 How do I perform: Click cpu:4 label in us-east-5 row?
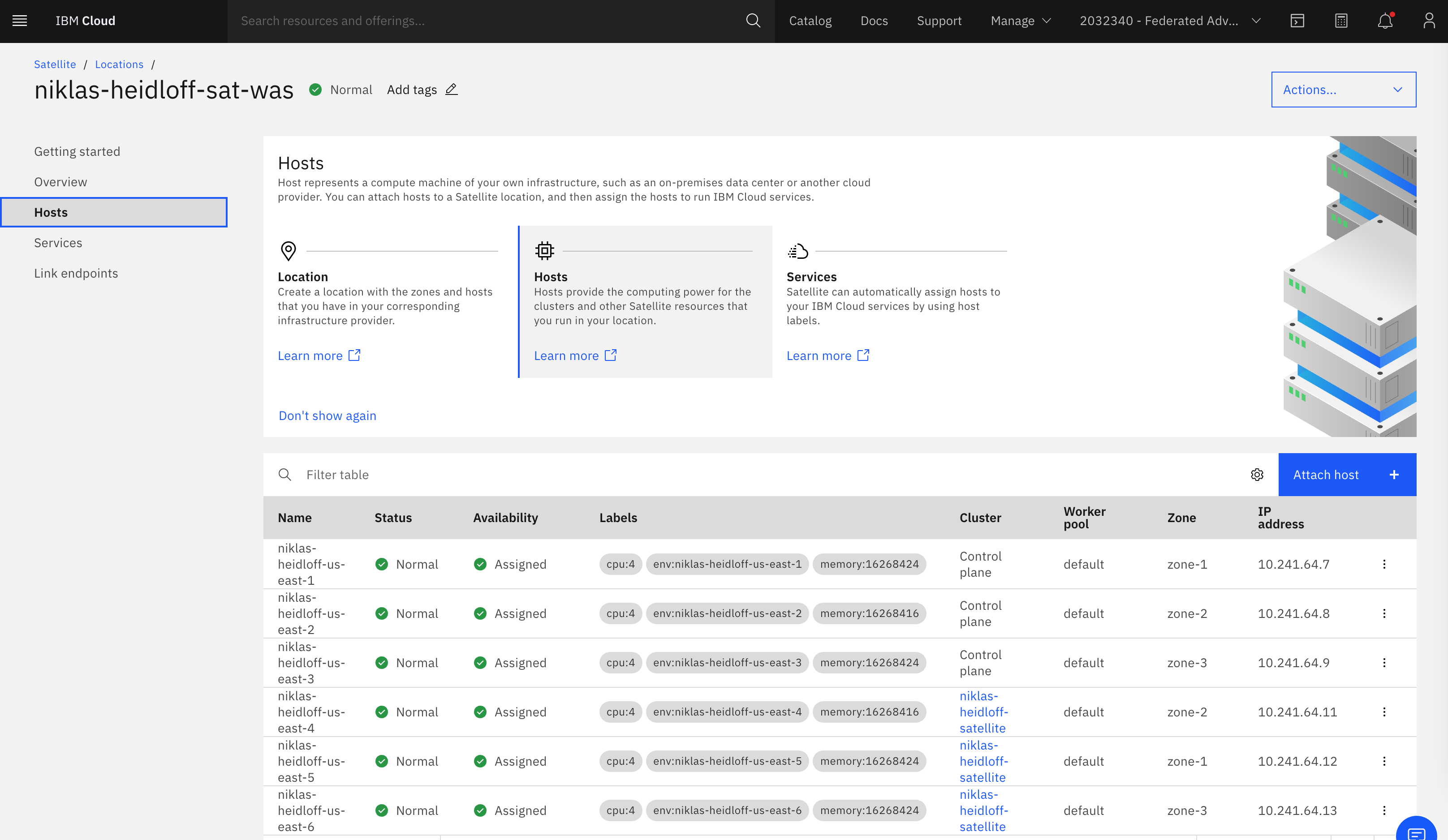621,762
